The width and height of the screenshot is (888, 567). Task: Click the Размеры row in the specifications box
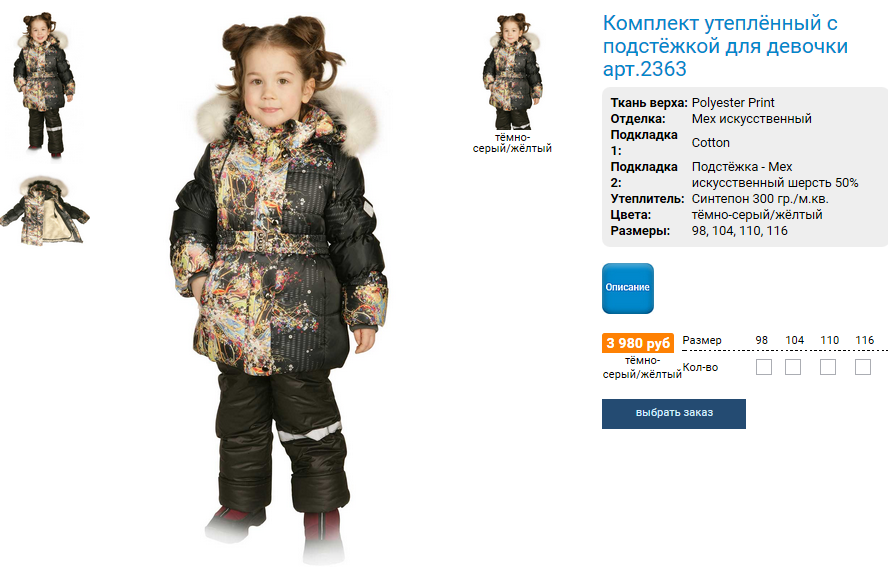tap(699, 231)
